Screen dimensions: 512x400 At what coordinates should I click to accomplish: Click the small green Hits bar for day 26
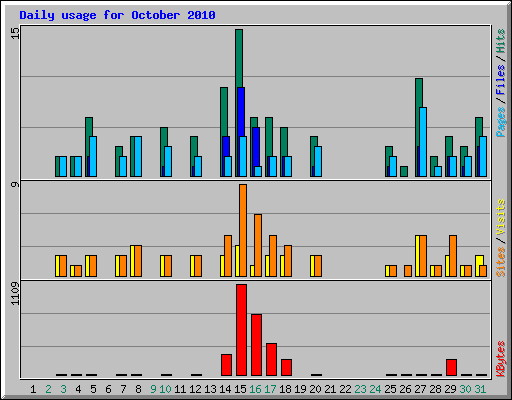tap(404, 171)
